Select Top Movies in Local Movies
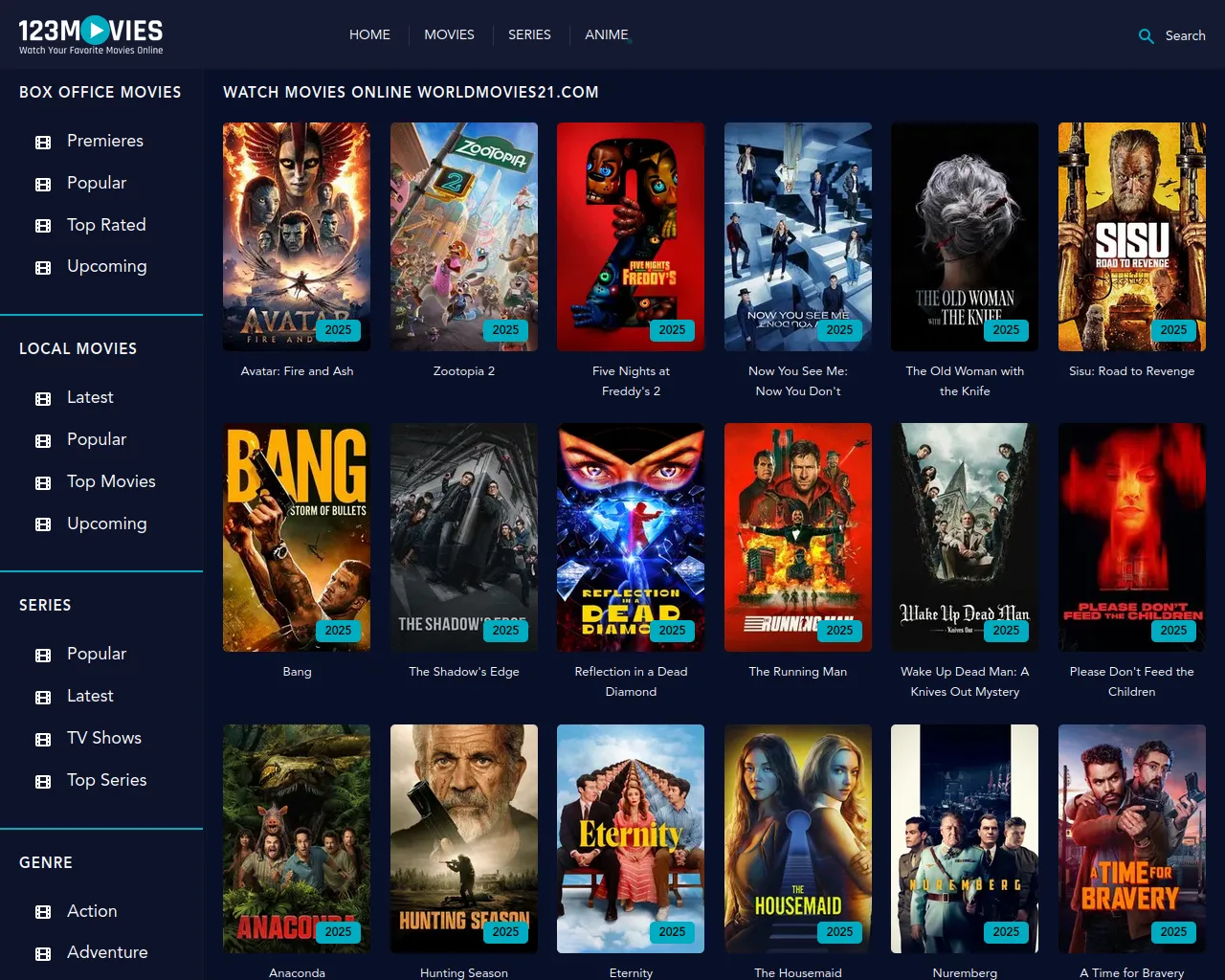 111,481
